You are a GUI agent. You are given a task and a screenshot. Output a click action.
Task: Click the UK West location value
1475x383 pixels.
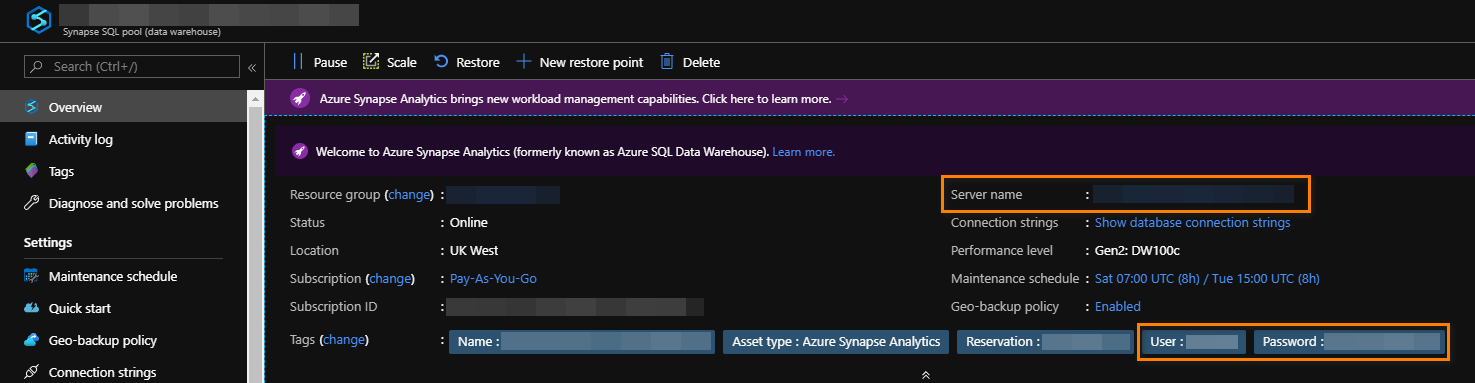pos(474,250)
